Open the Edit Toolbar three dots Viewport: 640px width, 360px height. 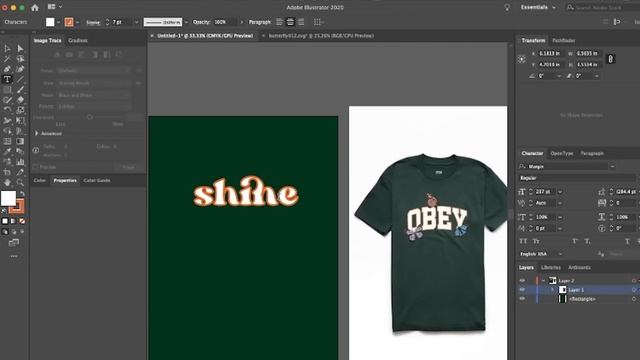[14, 256]
